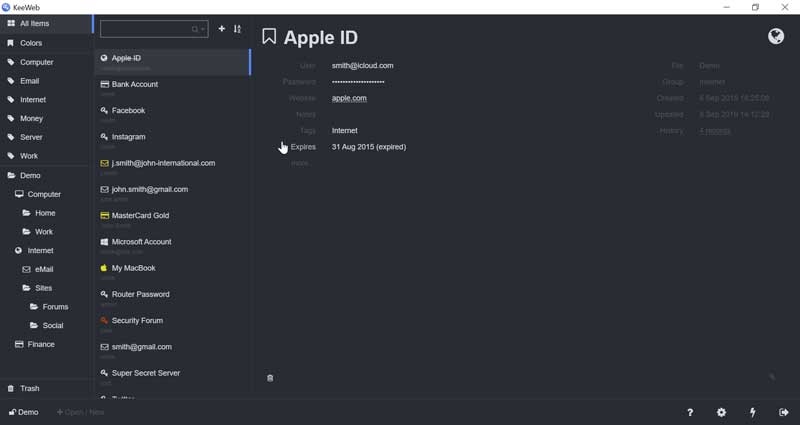The image size is (800, 425).
Task: Select the All Items menu entry
Action: pyautogui.click(x=34, y=23)
